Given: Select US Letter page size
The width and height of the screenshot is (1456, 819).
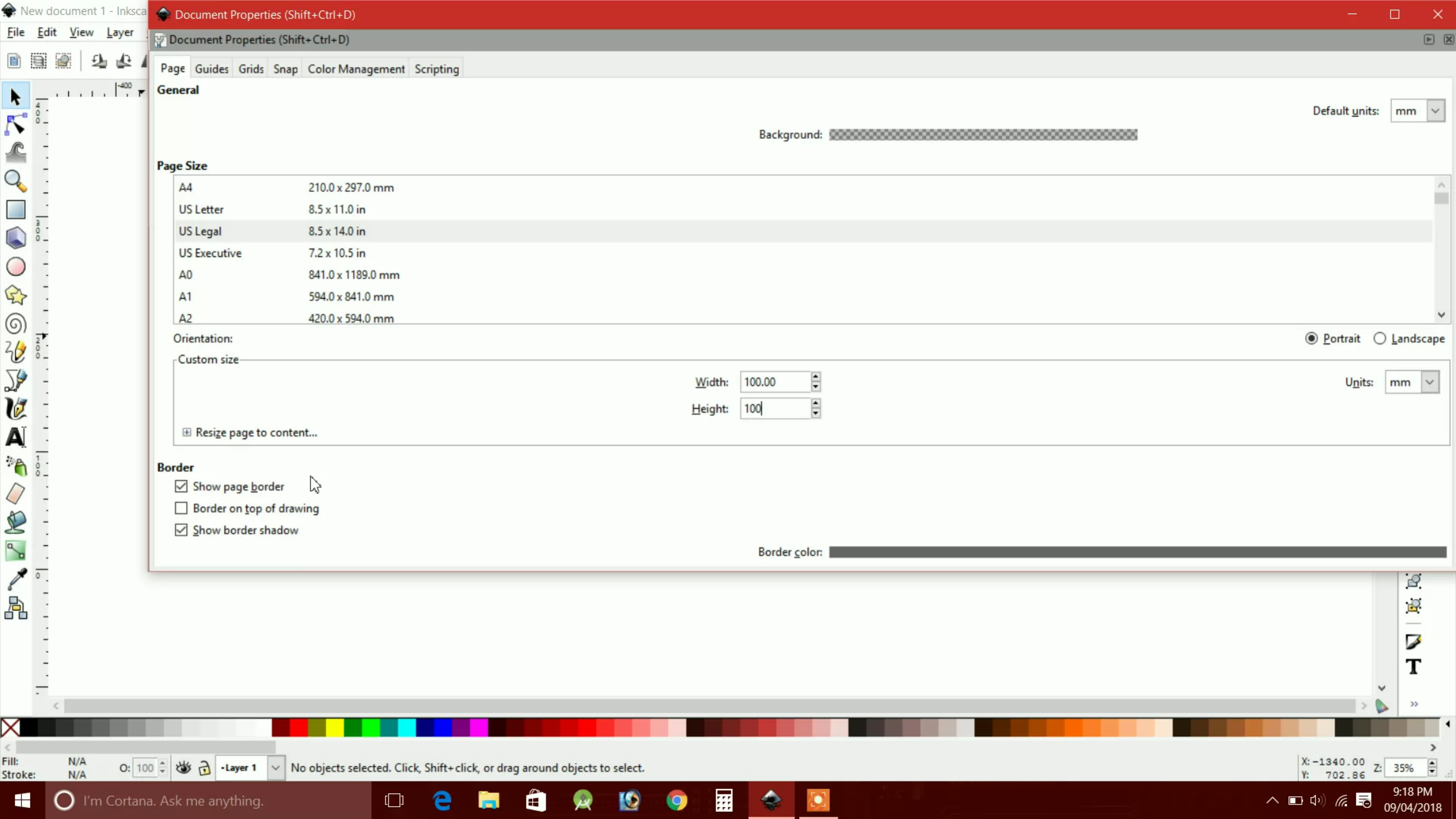Looking at the screenshot, I should 201,209.
